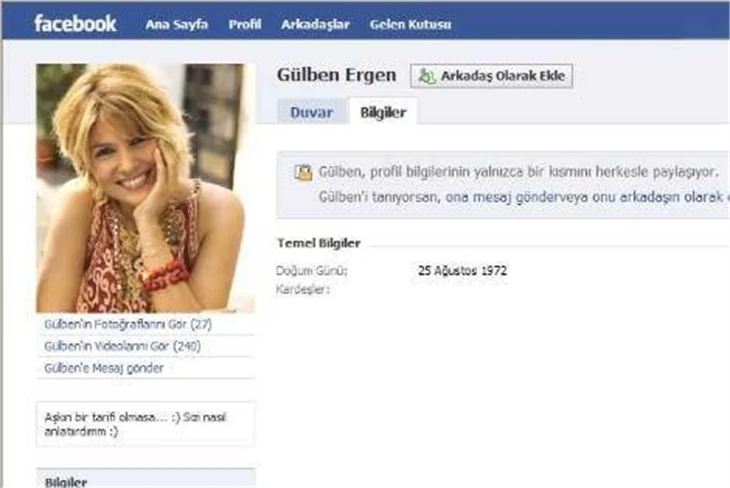Click the Arkadaş Olarak Ekle button
This screenshot has width=730, height=488.
click(x=491, y=75)
